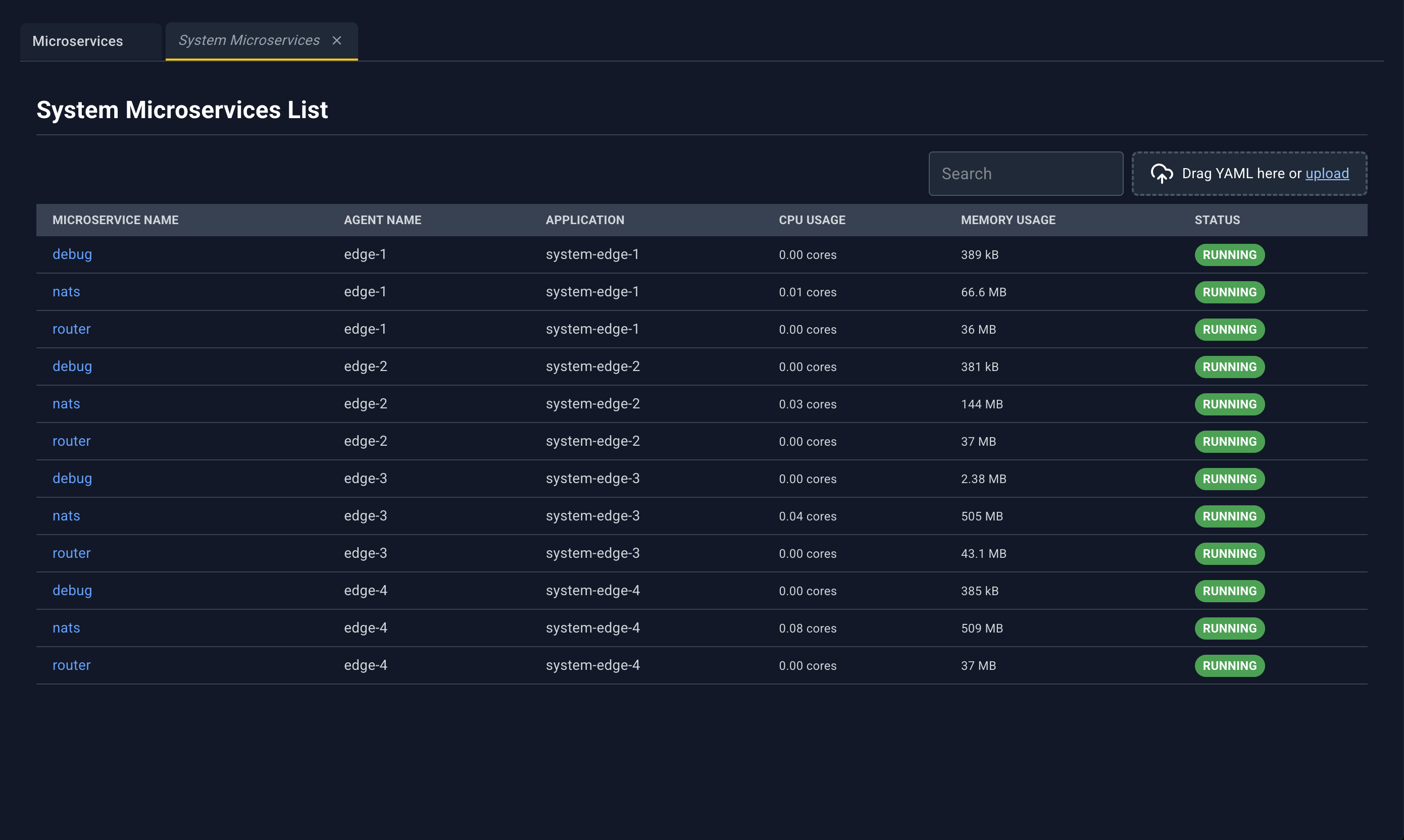Open the nats microservice on edge-4
This screenshot has height=840, width=1404.
click(x=66, y=628)
